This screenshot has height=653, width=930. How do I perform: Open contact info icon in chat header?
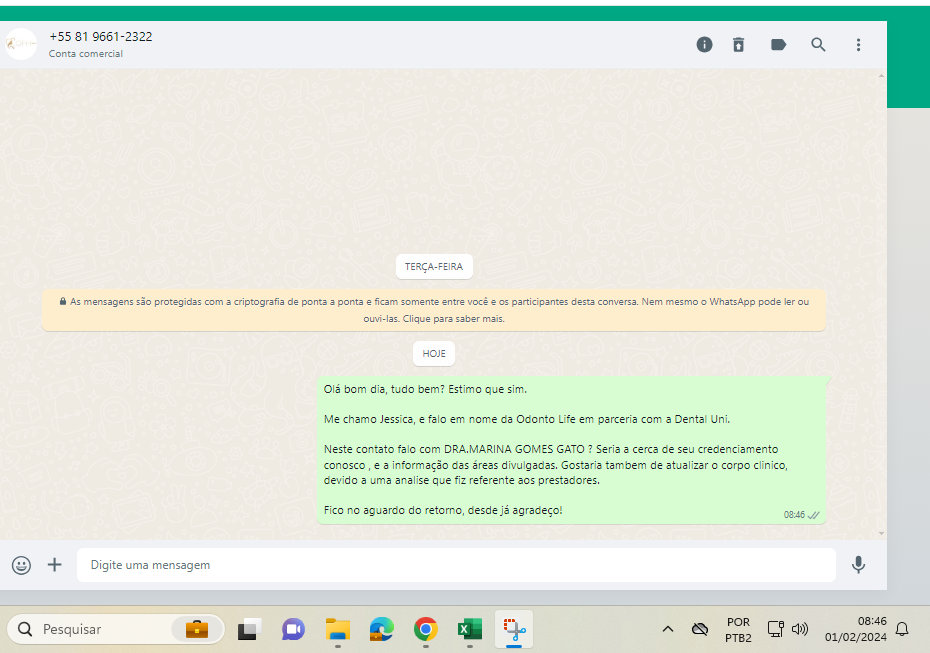pos(704,44)
